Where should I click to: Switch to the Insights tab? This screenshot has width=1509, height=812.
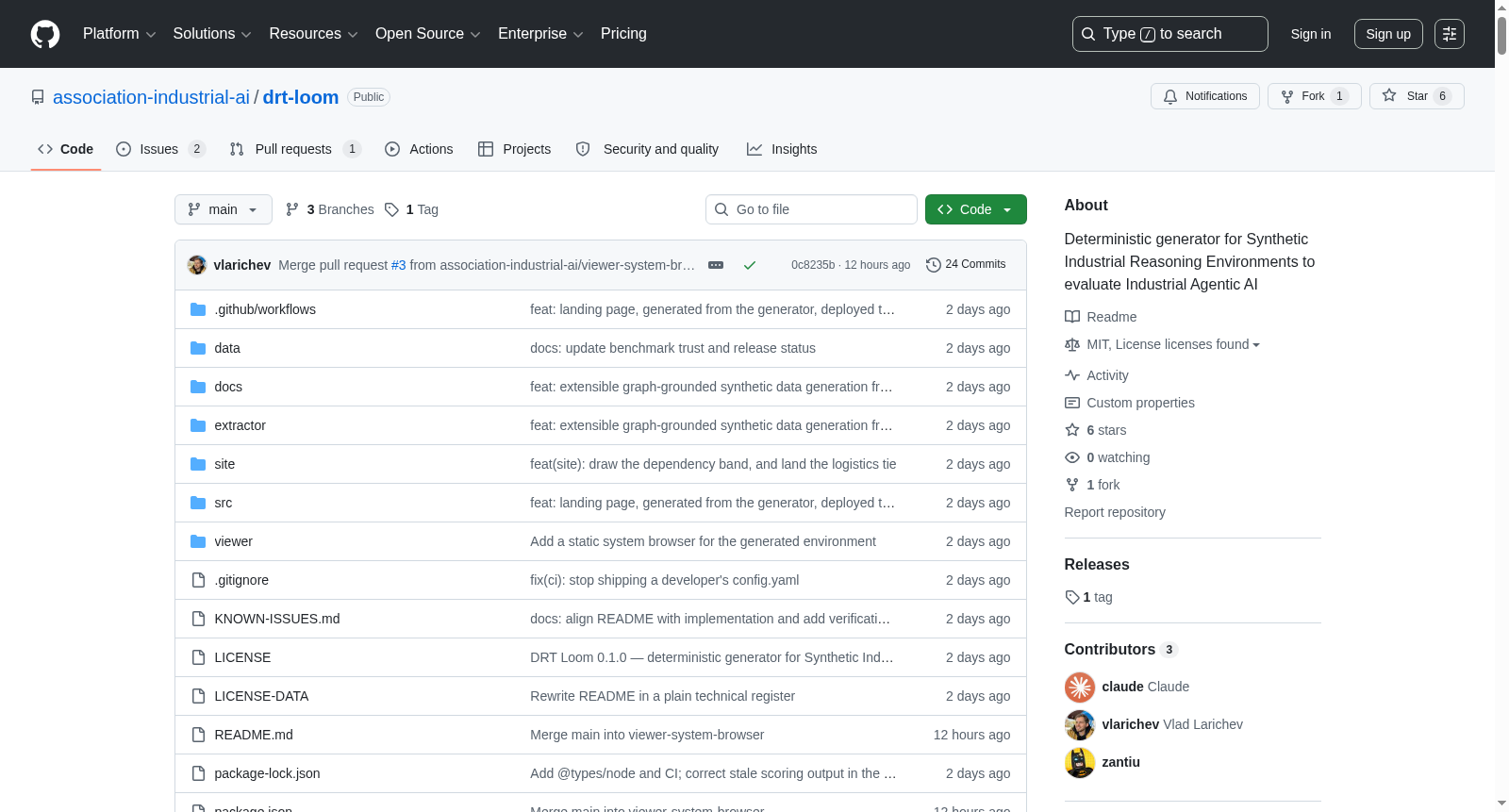pyautogui.click(x=782, y=149)
